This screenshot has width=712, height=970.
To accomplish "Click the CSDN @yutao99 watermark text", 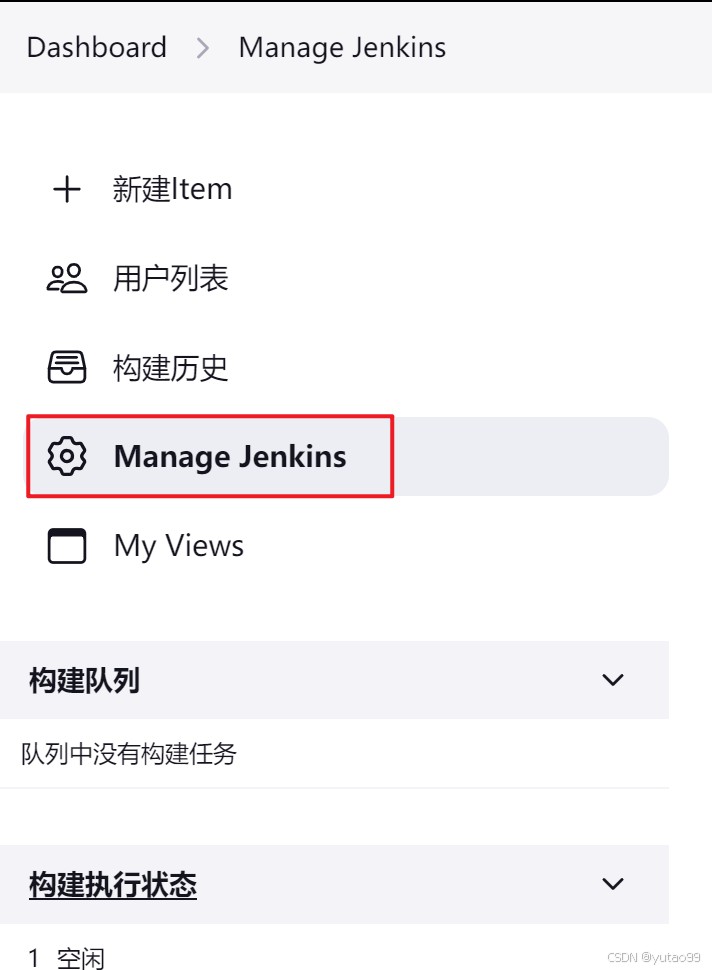I will (x=654, y=957).
